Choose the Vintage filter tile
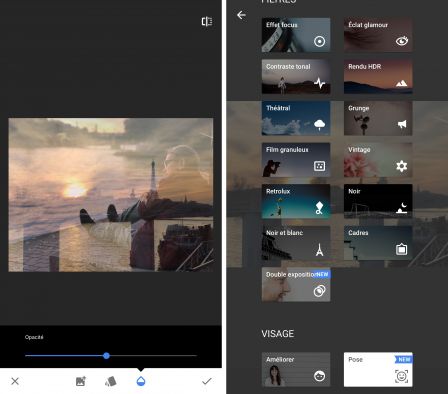This screenshot has width=448, height=394. pos(378,160)
